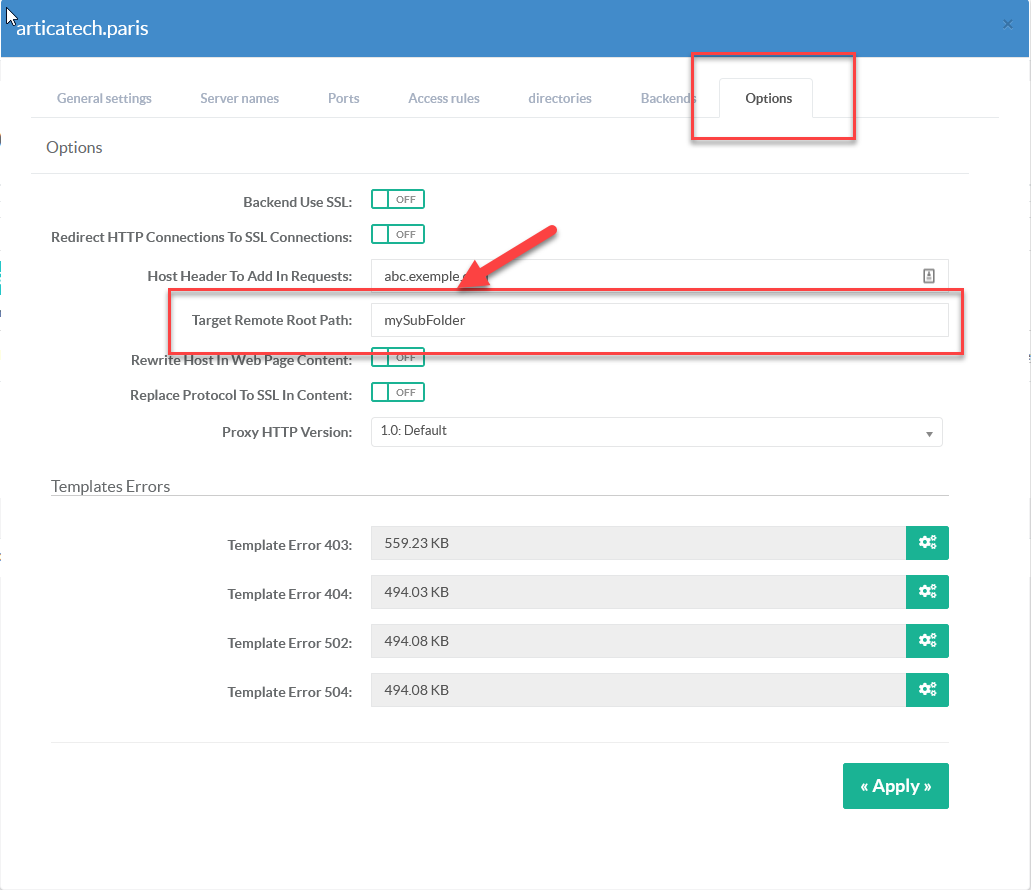Switch to the Backends tab
Viewport: 1031px width, 890px height.
668,99
